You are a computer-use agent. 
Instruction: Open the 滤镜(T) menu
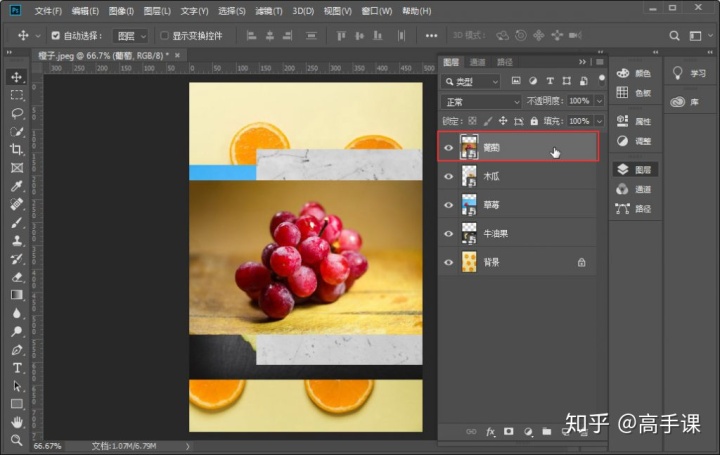tap(269, 11)
